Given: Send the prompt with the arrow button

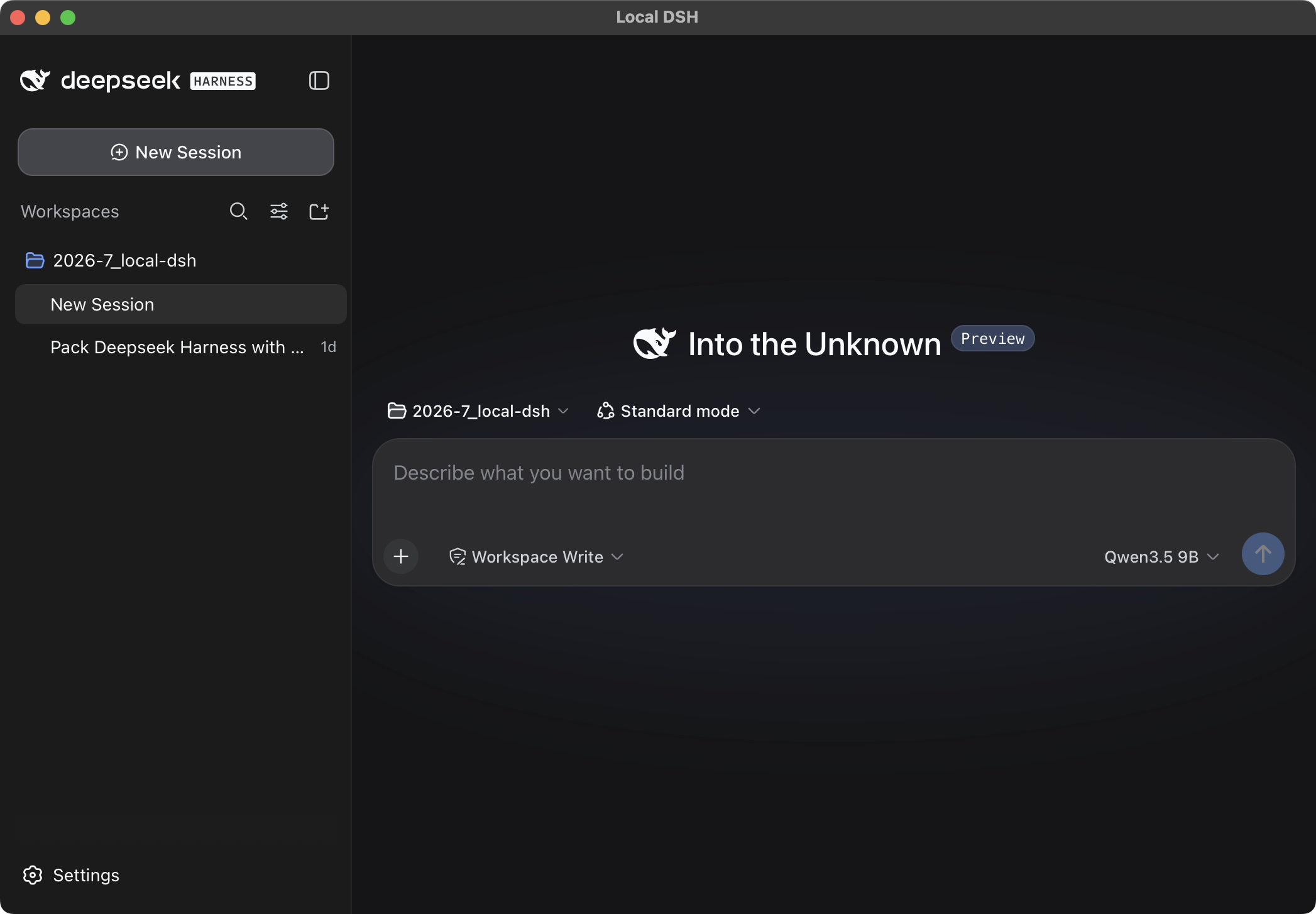Looking at the screenshot, I should 1263,554.
